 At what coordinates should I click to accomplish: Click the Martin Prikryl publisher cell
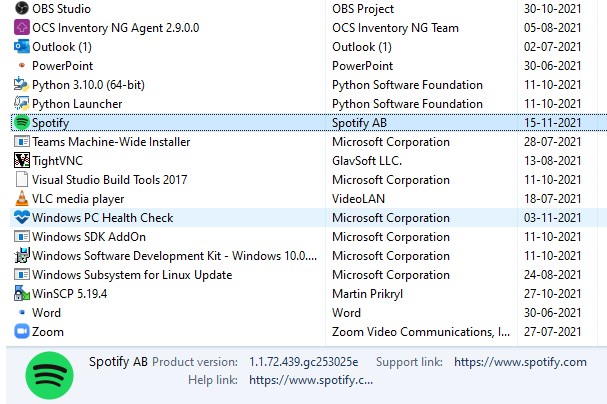coord(367,294)
